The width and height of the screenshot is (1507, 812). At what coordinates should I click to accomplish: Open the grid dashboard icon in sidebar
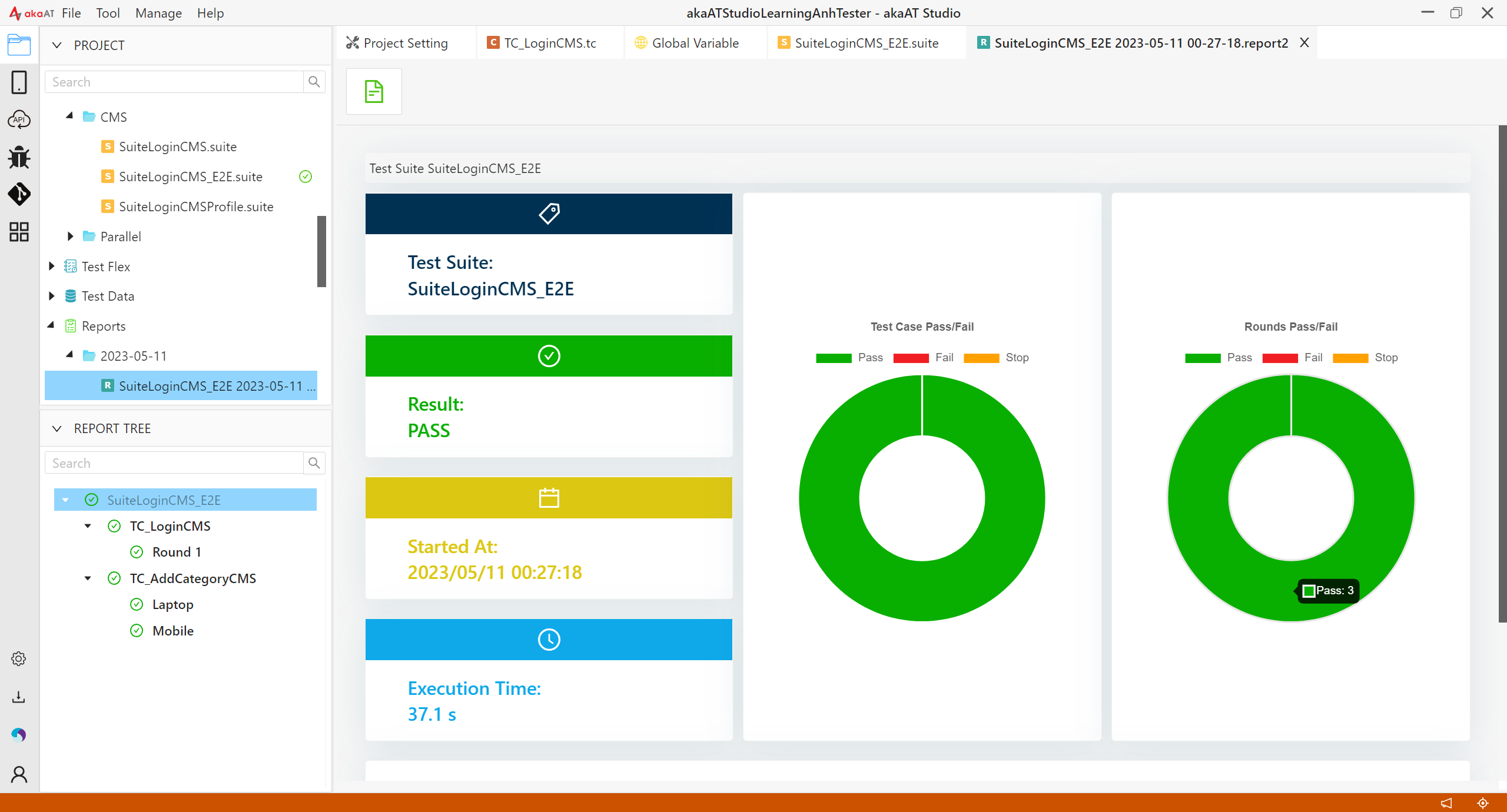(19, 232)
